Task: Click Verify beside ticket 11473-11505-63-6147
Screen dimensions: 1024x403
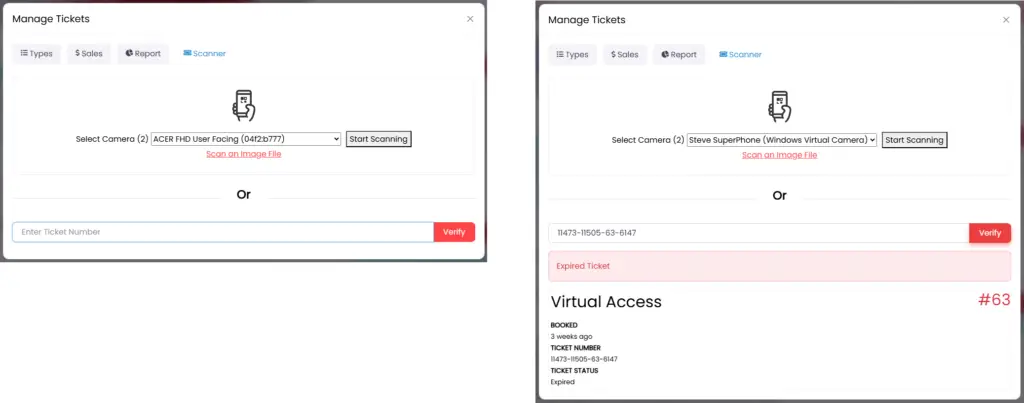Action: click(990, 233)
